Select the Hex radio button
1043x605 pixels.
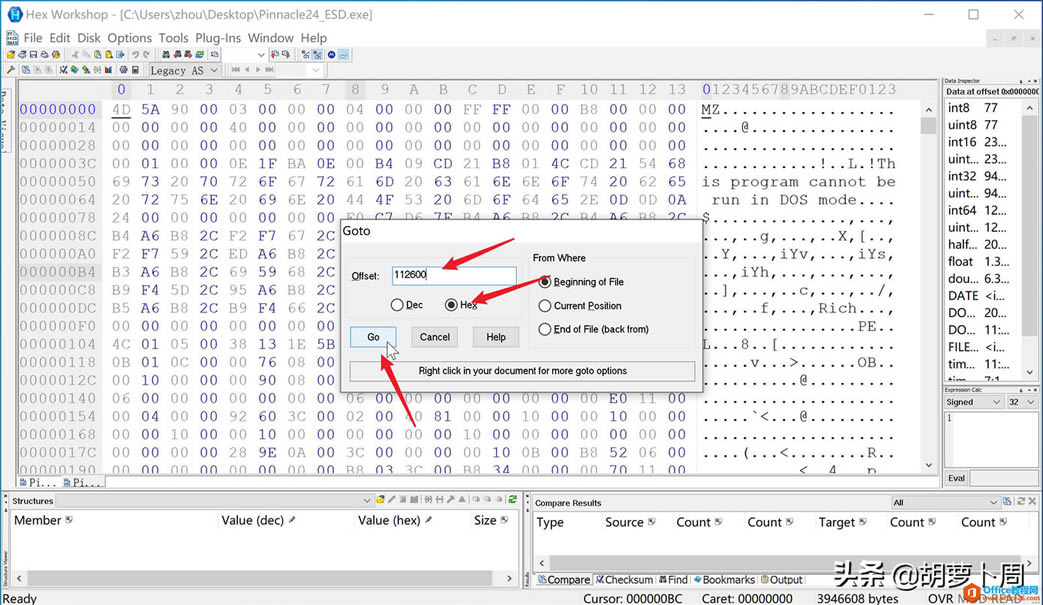[x=451, y=304]
